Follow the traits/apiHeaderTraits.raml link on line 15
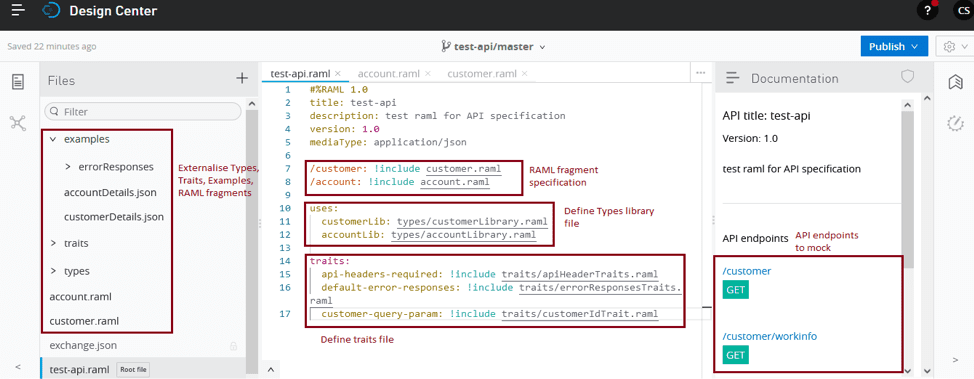Viewport: 974px width, 379px height. pos(580,274)
